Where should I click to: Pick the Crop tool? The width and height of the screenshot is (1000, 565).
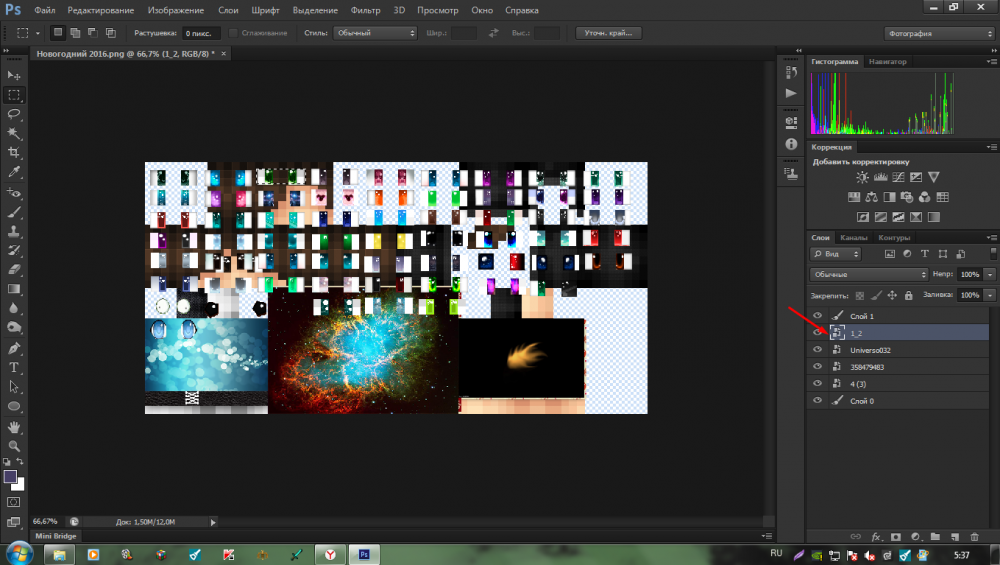(x=14, y=152)
